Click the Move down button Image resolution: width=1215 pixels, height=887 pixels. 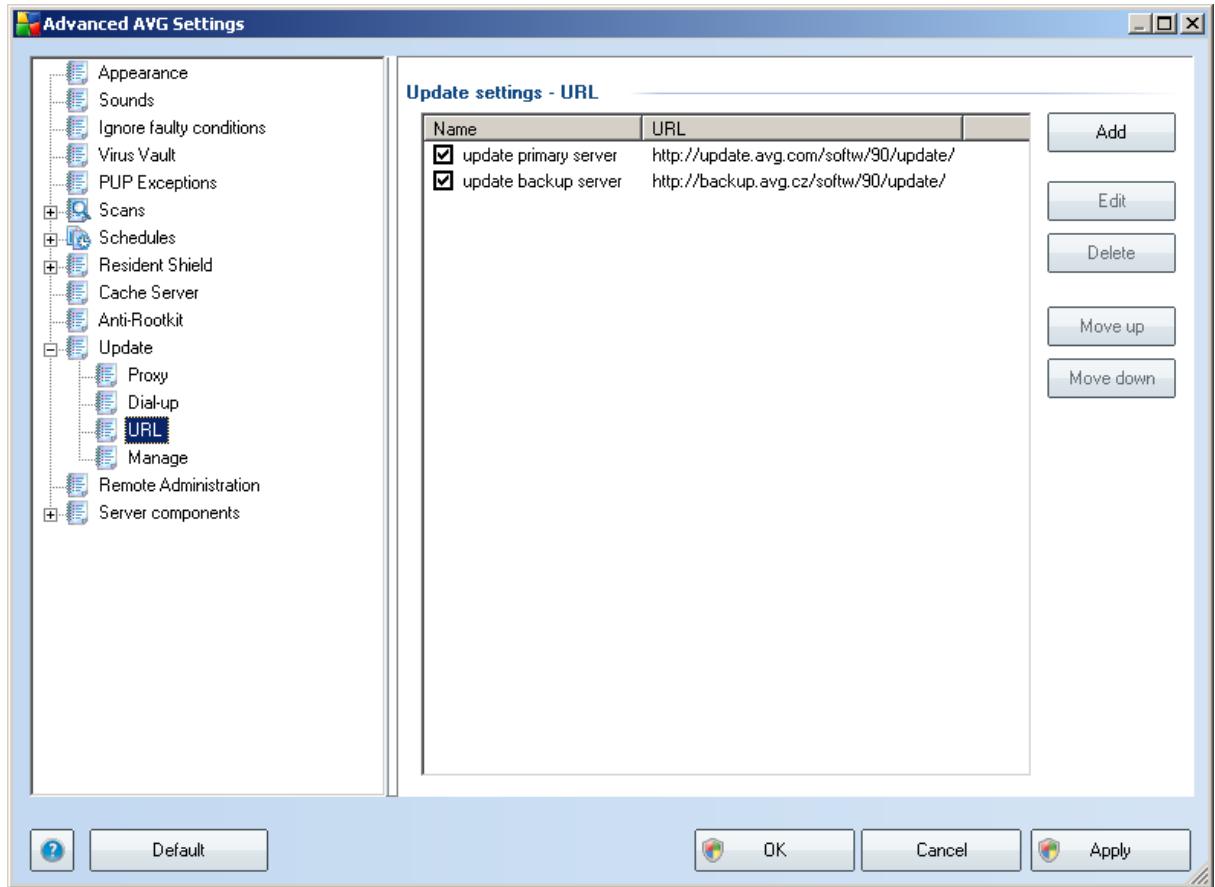click(x=1109, y=378)
